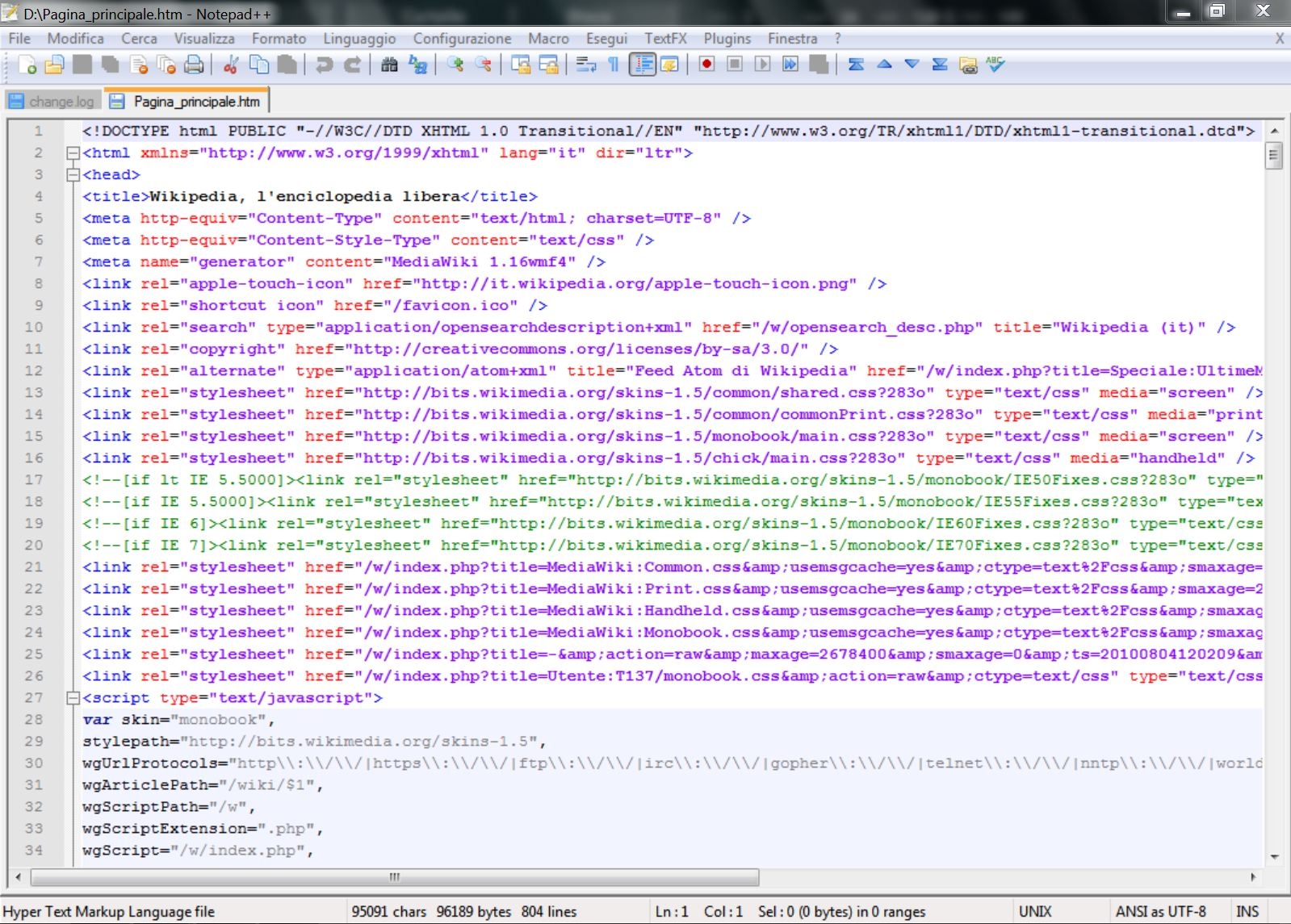Click the horizontal scrollbar thumb
The image size is (1291, 924).
[394, 876]
